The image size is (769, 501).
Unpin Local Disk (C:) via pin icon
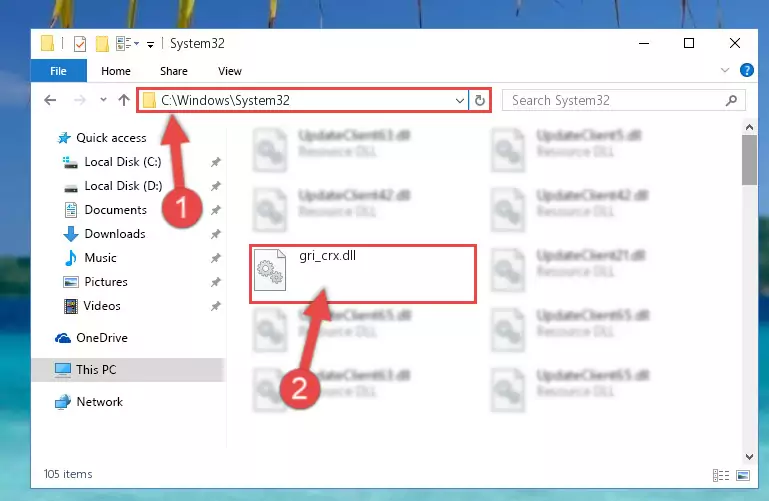tap(215, 162)
